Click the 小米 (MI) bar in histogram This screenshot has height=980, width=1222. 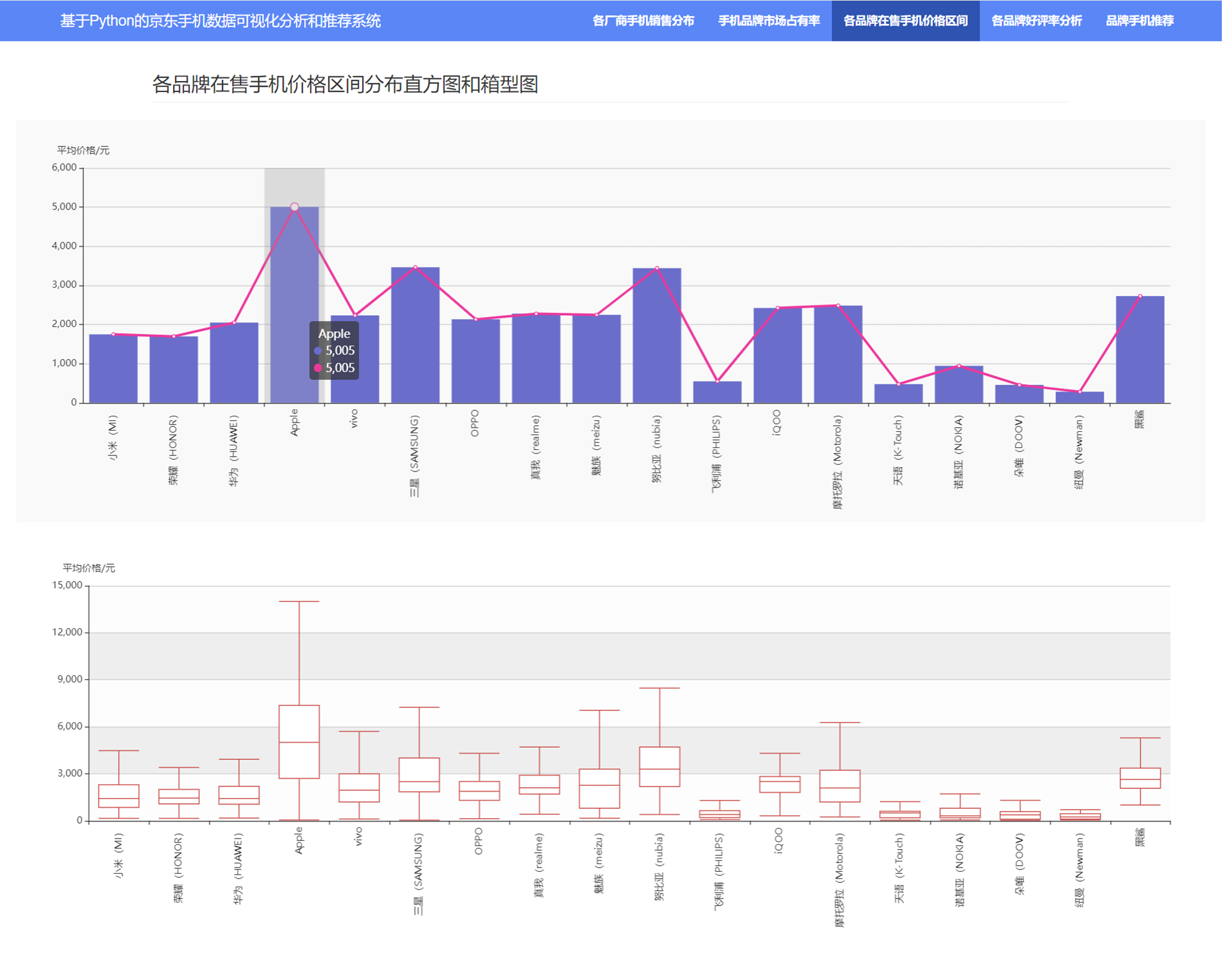point(113,369)
